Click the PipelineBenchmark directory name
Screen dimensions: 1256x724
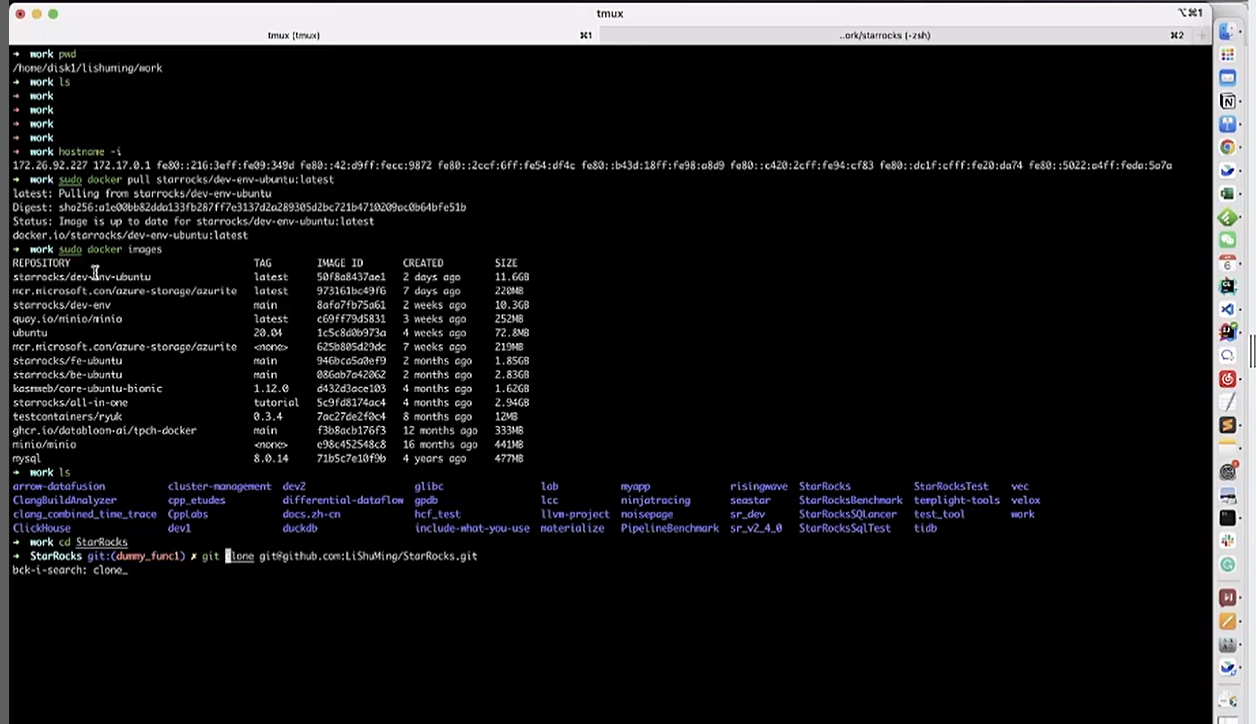(669, 528)
